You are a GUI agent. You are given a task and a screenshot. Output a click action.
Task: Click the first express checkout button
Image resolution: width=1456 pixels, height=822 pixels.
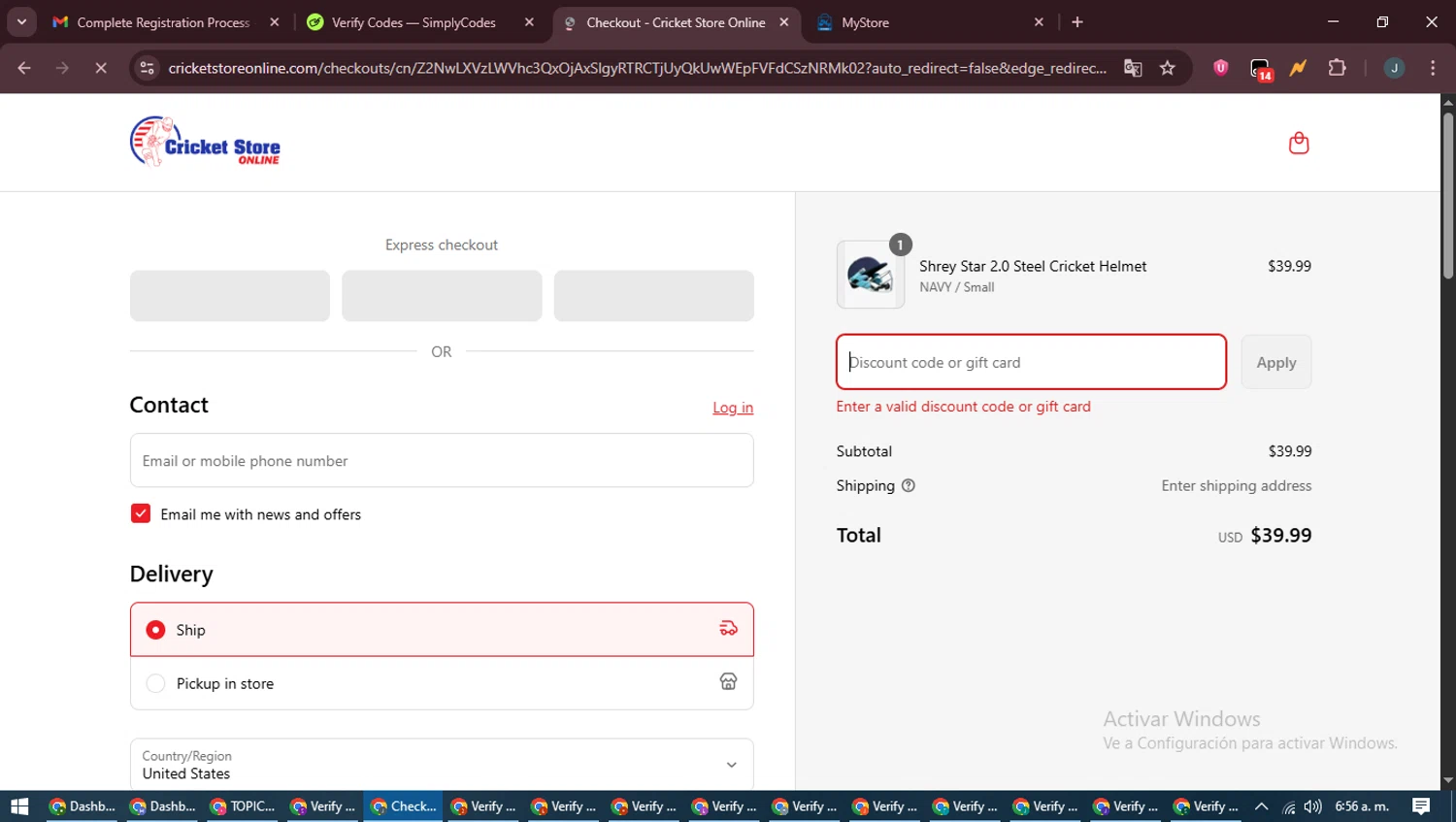(230, 296)
